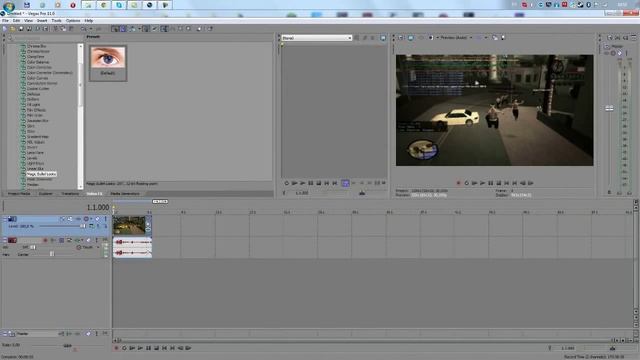Collapse the audio track header

[5, 240]
